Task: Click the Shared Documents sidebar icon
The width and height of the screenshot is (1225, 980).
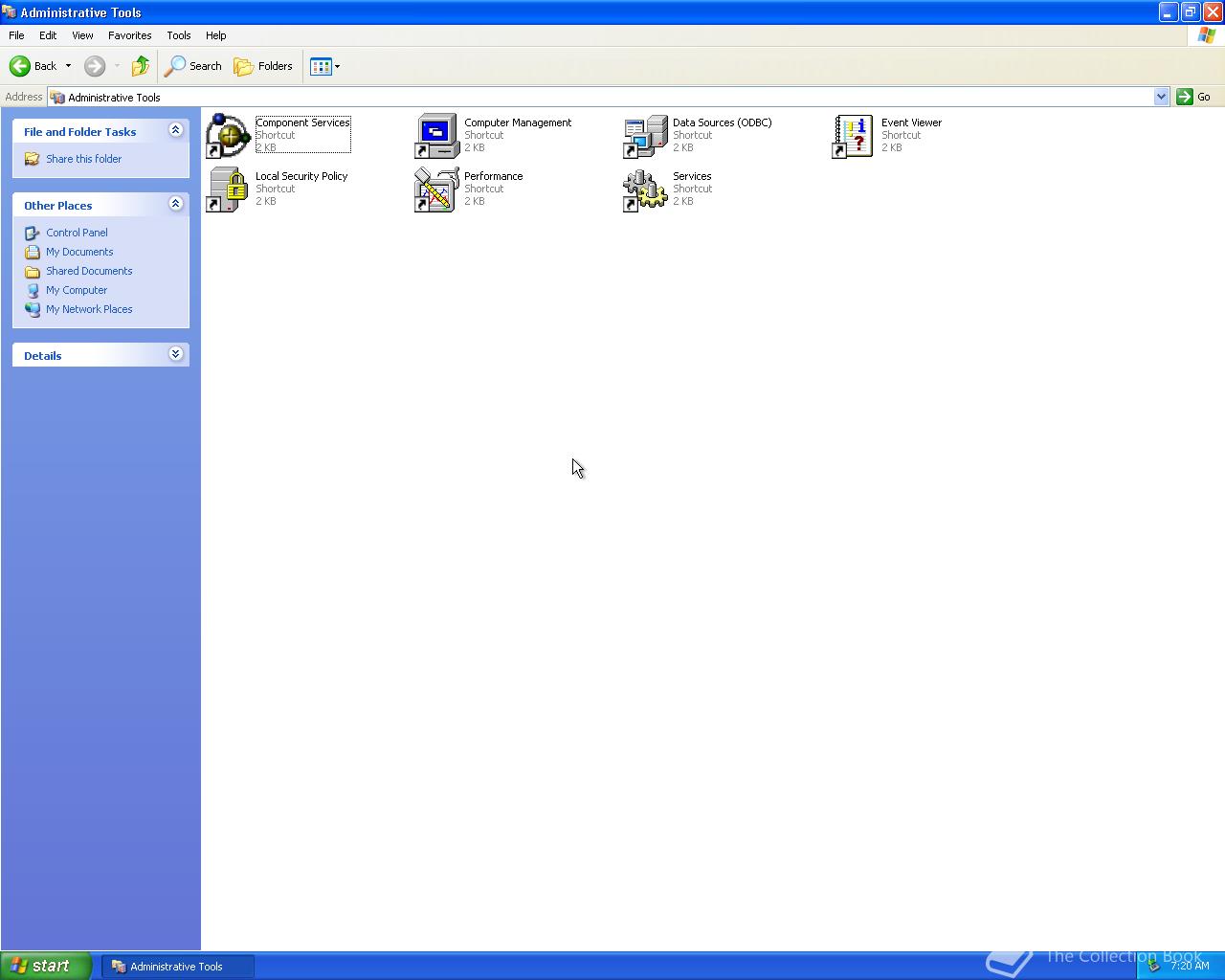Action: (33, 271)
